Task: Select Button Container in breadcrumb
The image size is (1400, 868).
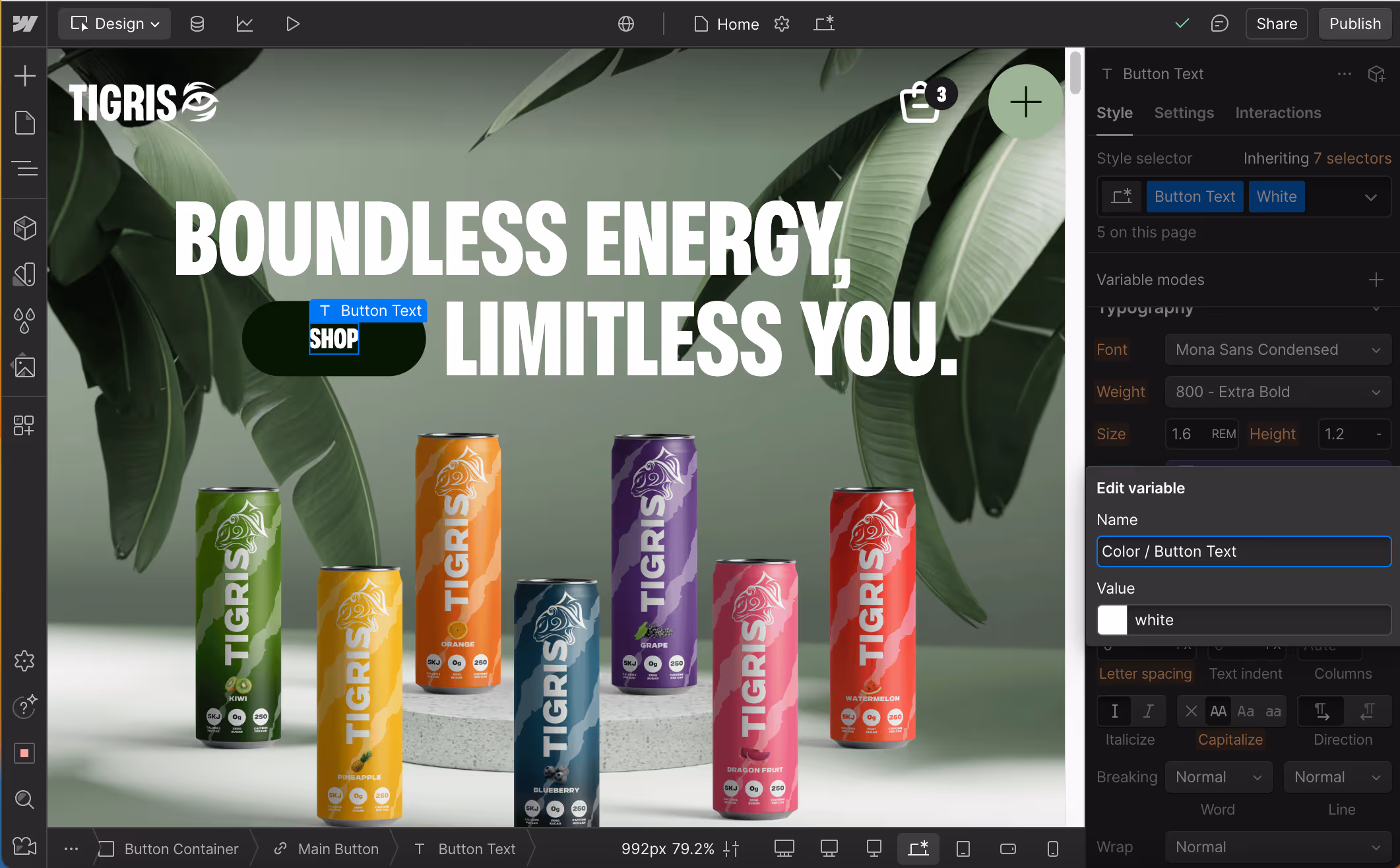Action: point(169,848)
